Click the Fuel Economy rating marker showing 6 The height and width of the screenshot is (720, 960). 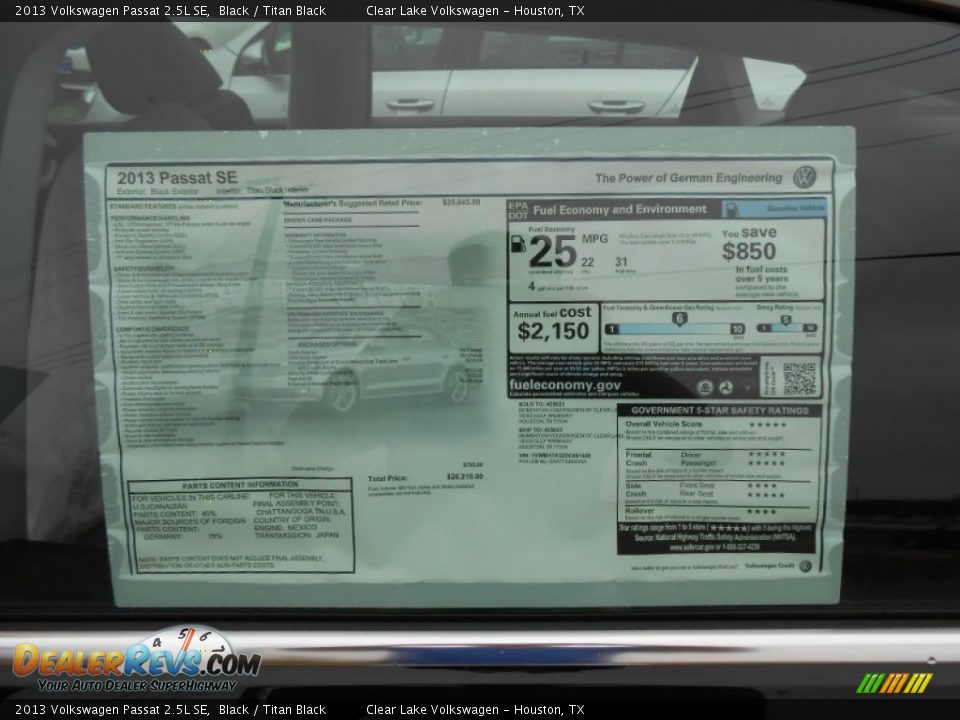coord(679,319)
